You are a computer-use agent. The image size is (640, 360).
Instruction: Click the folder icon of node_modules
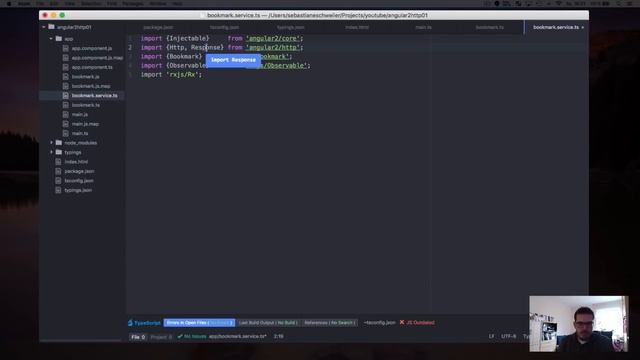59,143
